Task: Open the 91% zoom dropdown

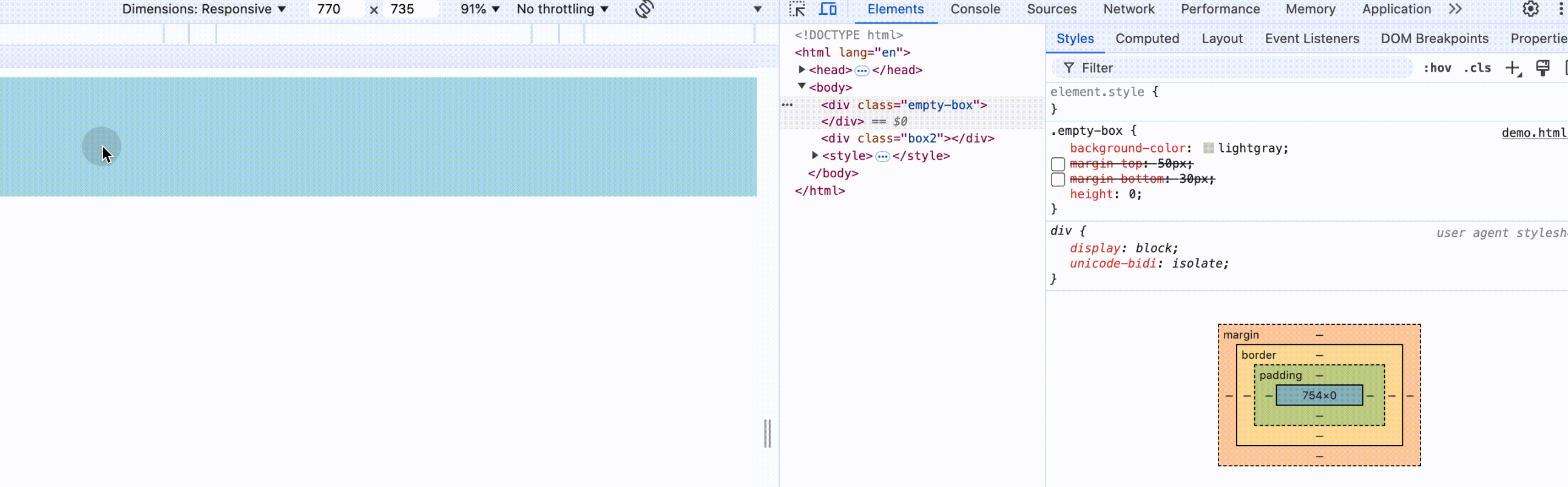Action: [480, 9]
